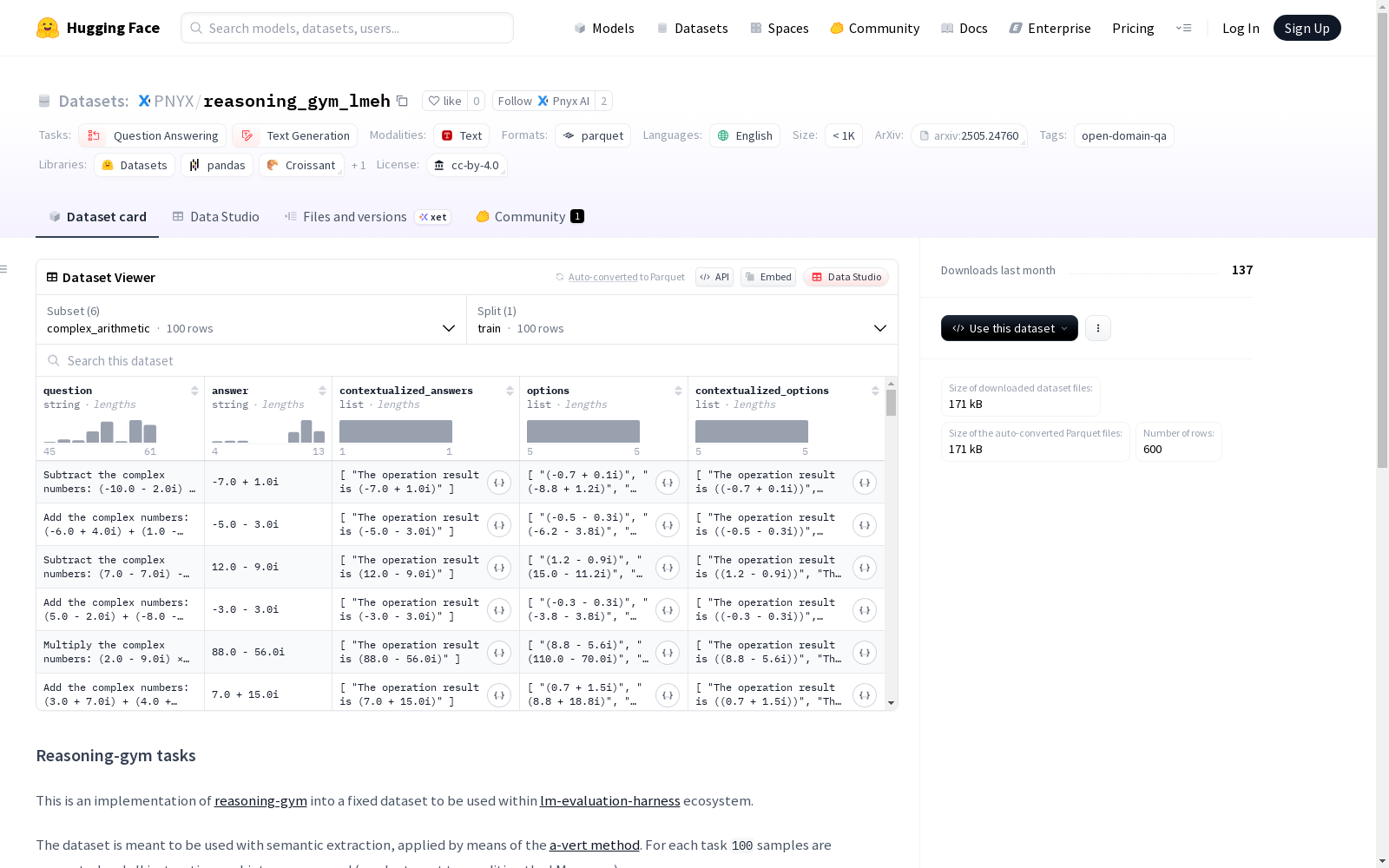Screen dimensions: 1389x868
Task: Open the Models menu
Action: click(x=604, y=28)
